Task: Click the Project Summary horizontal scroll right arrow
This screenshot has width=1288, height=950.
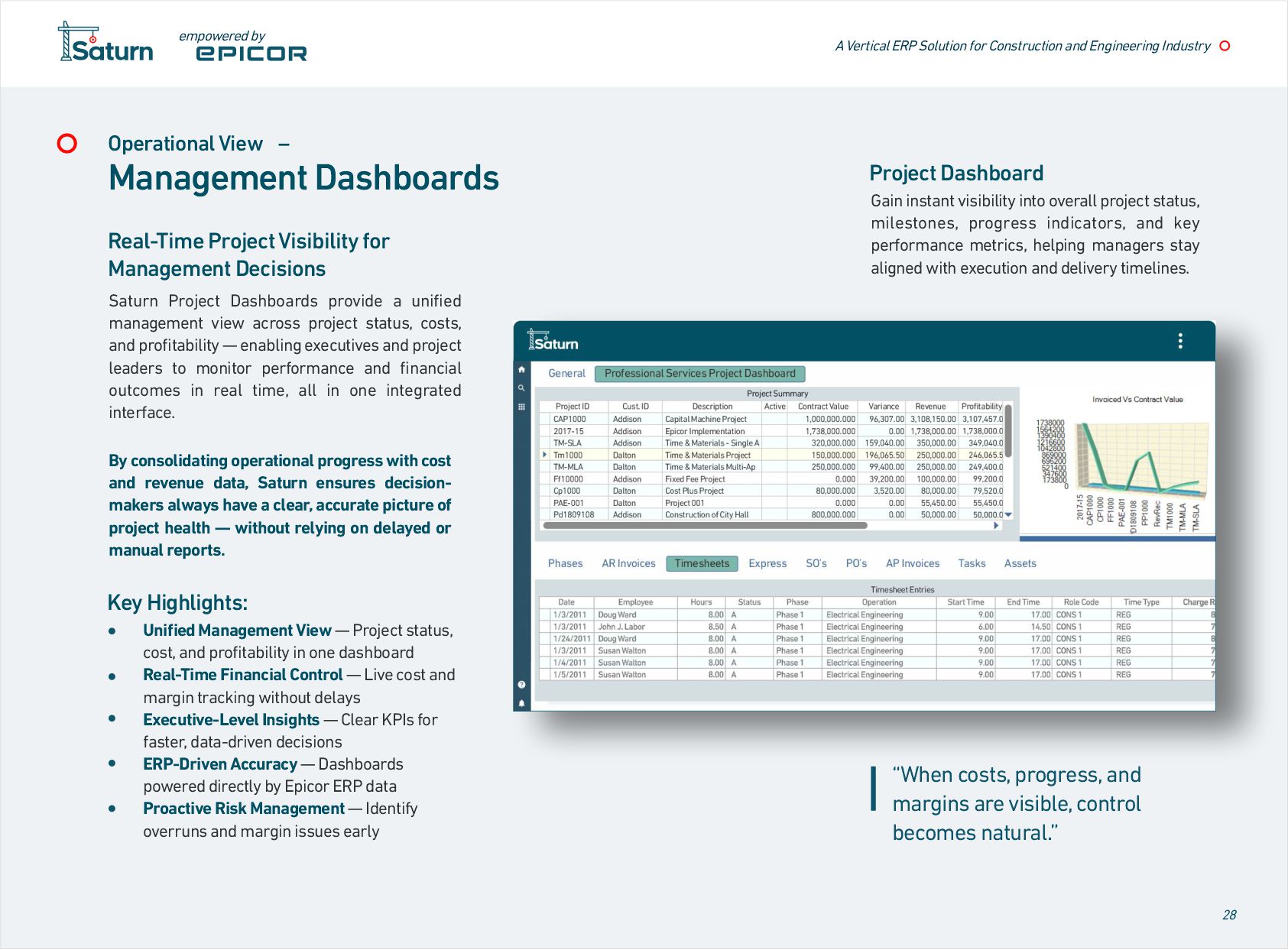Action: pos(996,525)
